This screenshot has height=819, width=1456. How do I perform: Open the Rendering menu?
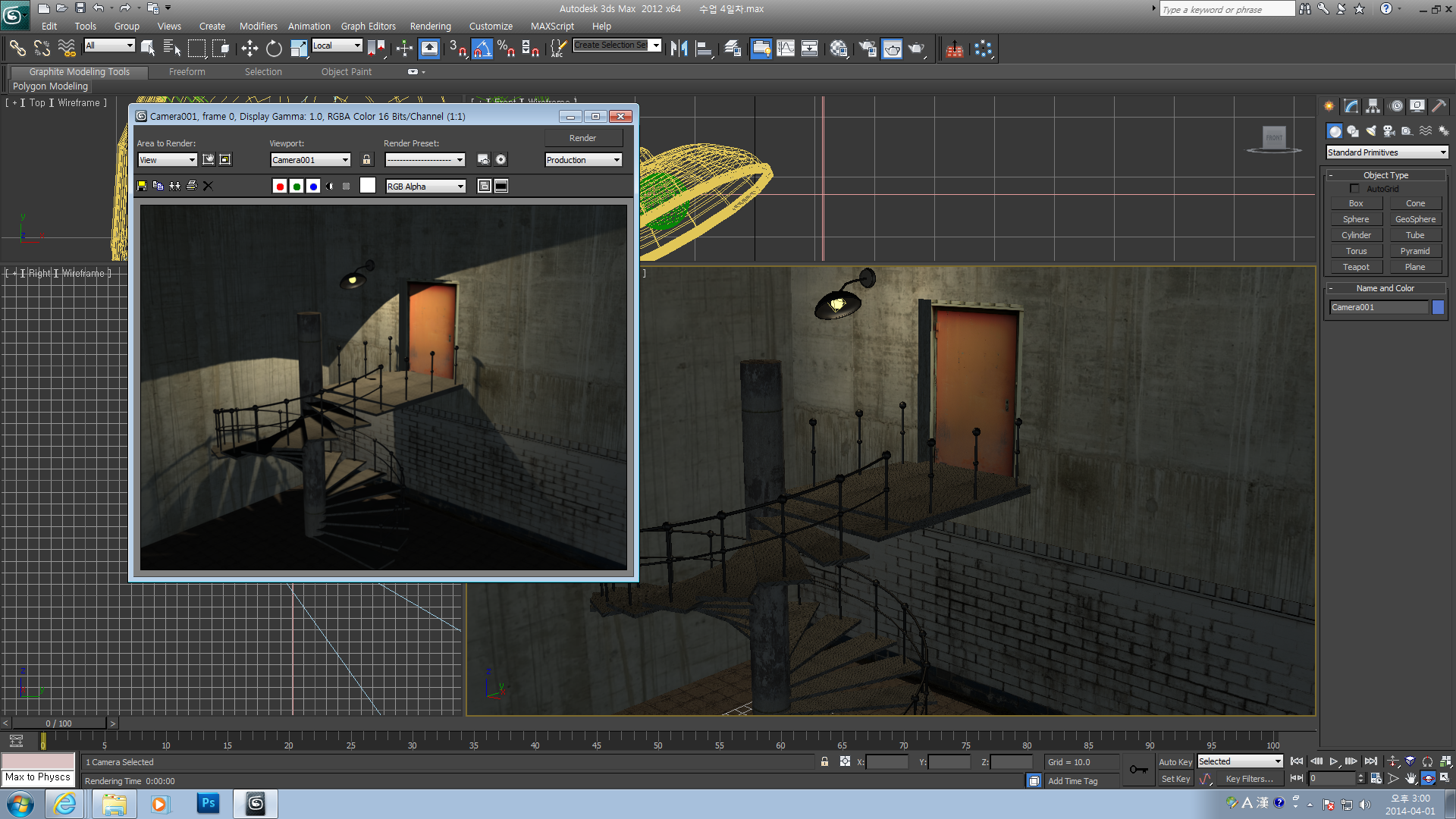(430, 26)
